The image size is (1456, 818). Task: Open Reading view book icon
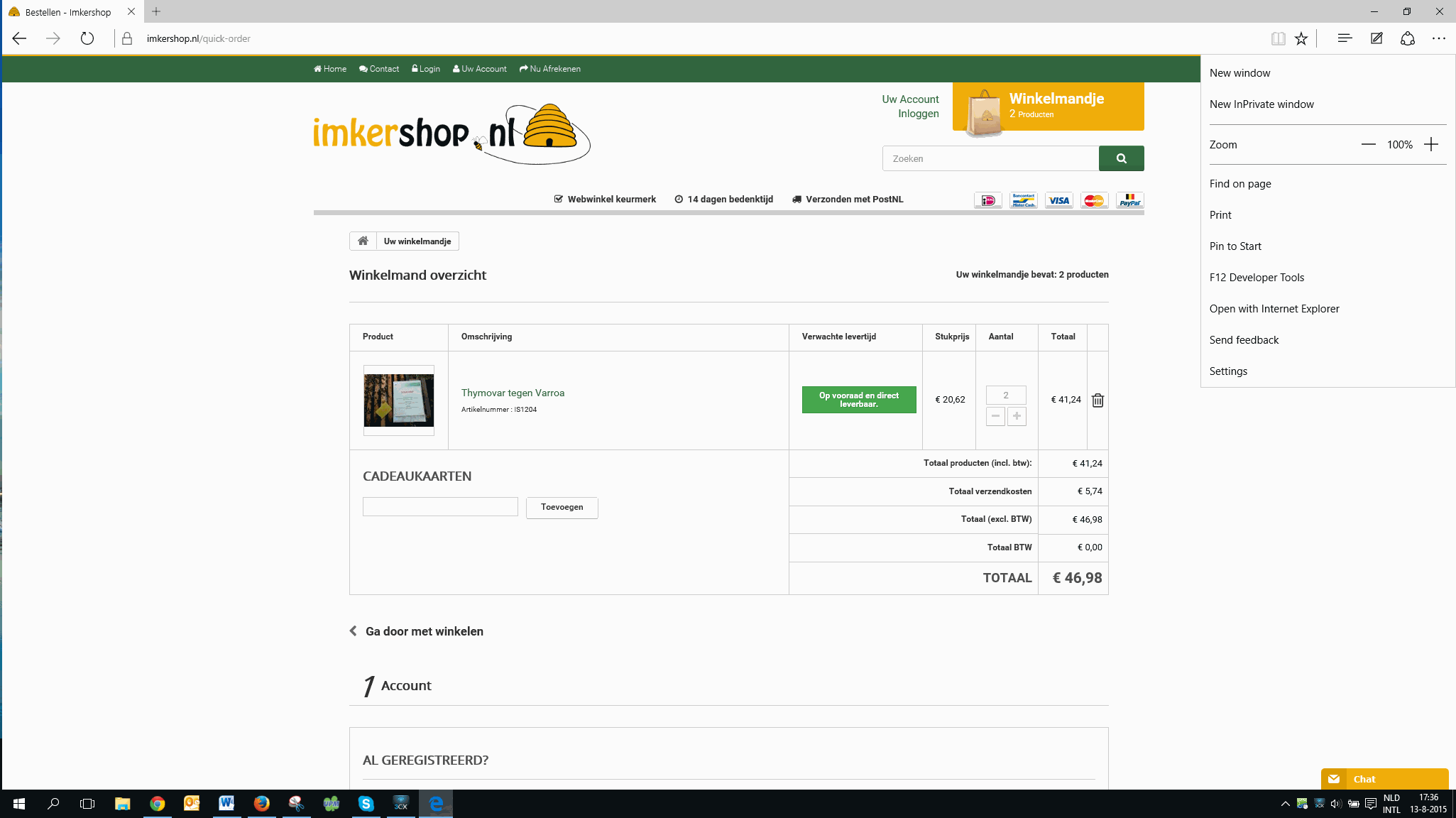[1278, 38]
